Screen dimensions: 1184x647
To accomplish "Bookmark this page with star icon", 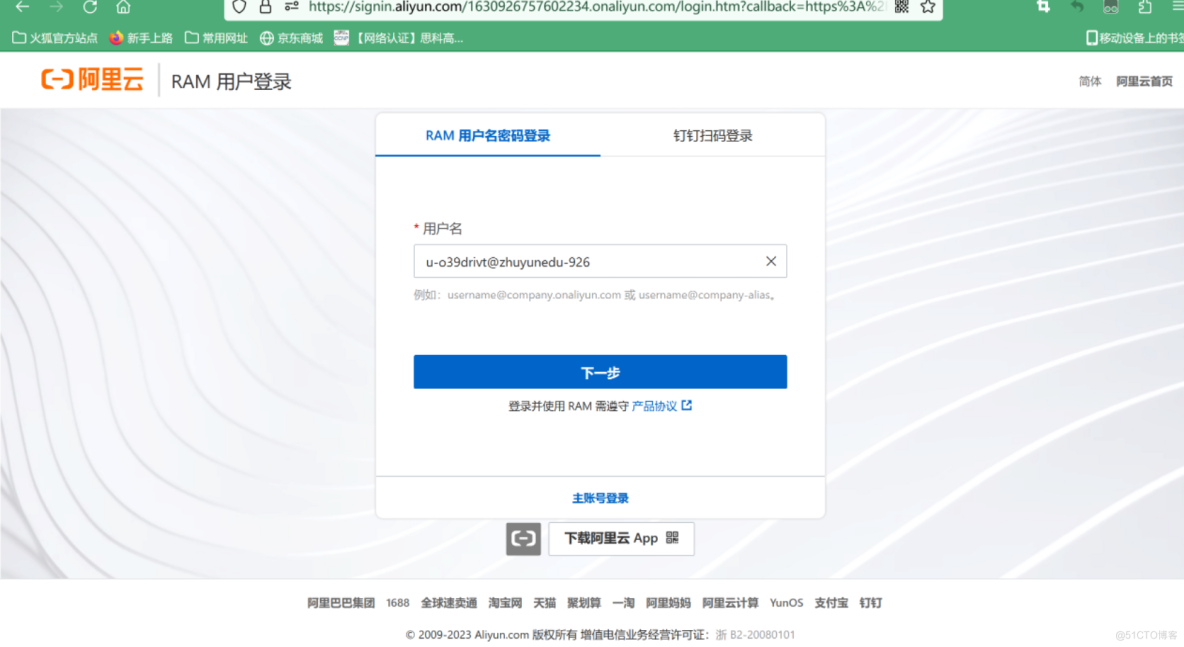I will [928, 7].
